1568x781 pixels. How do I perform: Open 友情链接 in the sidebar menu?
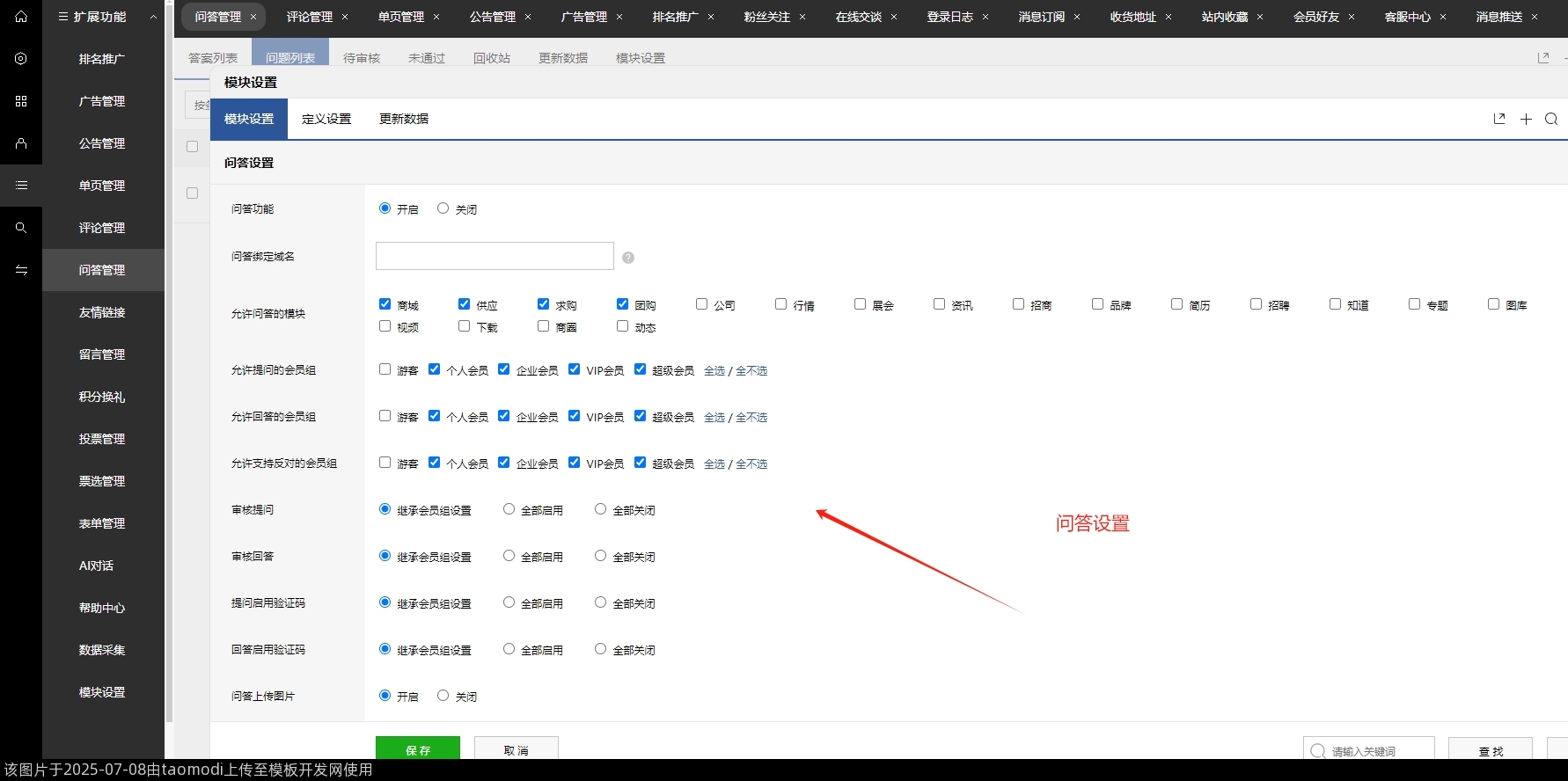[103, 312]
